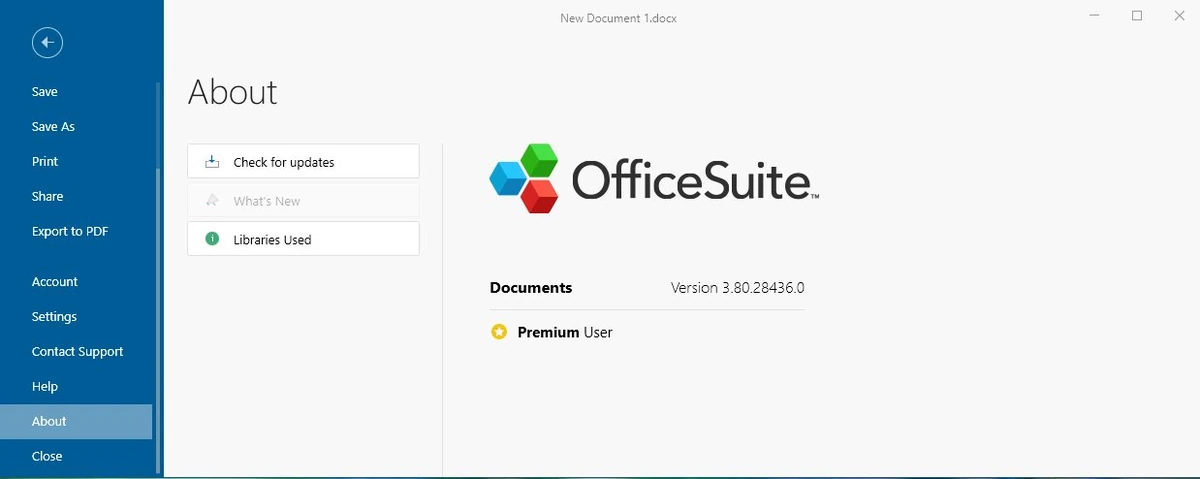The width and height of the screenshot is (1200, 479).
Task: Close the window with the X button
Action: 1180,16
